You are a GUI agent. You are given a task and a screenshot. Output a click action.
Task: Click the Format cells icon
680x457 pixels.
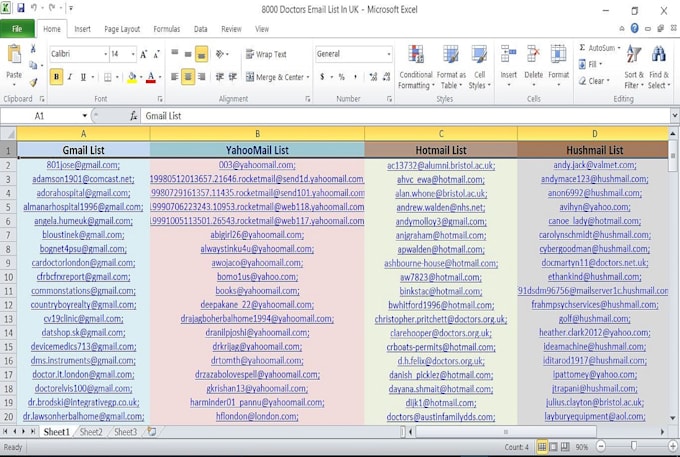(x=558, y=55)
